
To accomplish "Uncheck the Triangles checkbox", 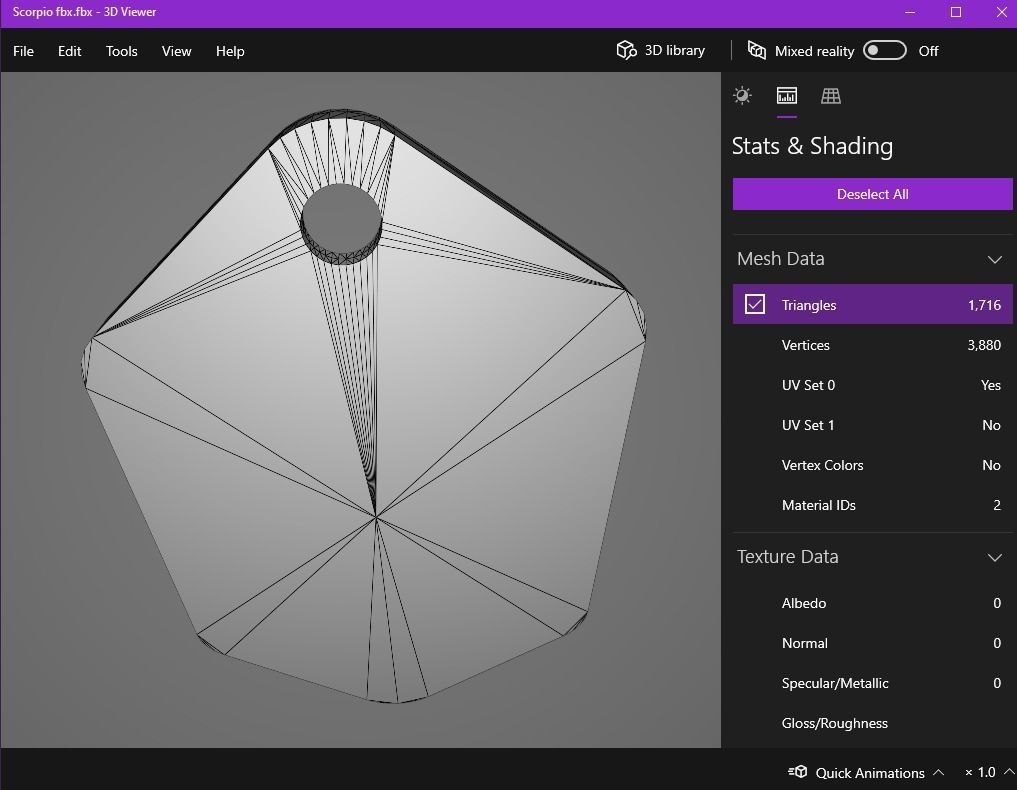I will (755, 305).
